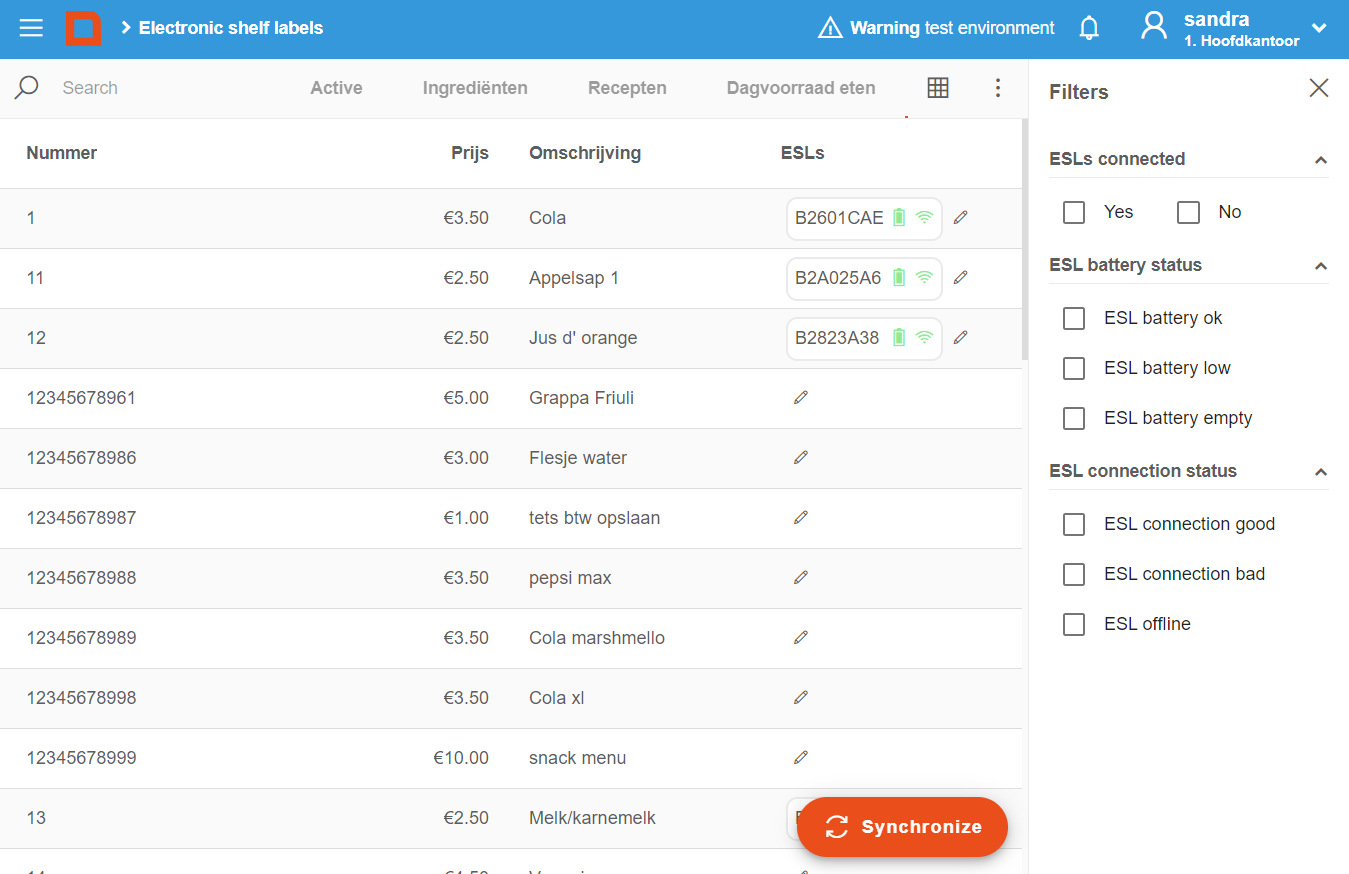Image resolution: width=1349 pixels, height=874 pixels.
Task: Click the Synchronize button
Action: [902, 827]
